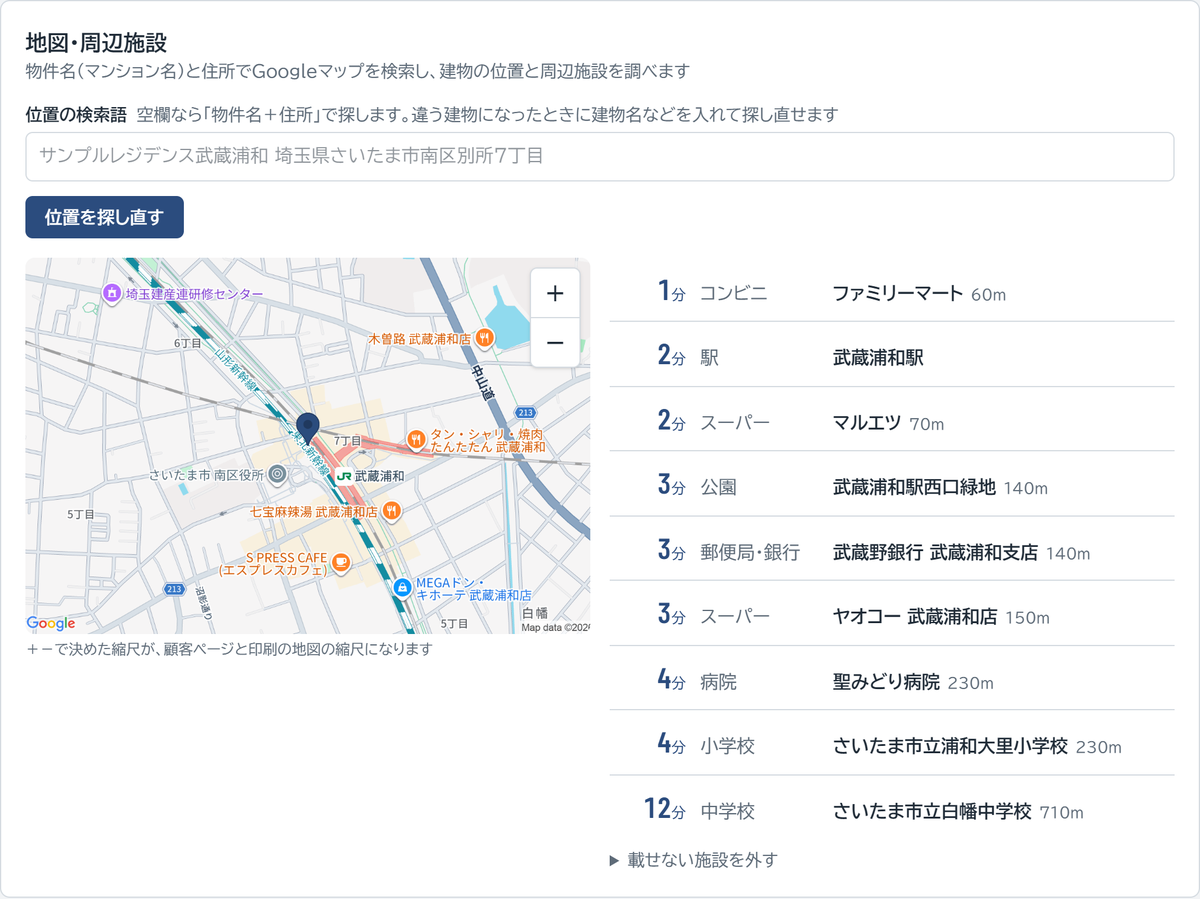
Task: Click the JR 武蔵浦和 station icon on map
Action: pyautogui.click(x=343, y=476)
